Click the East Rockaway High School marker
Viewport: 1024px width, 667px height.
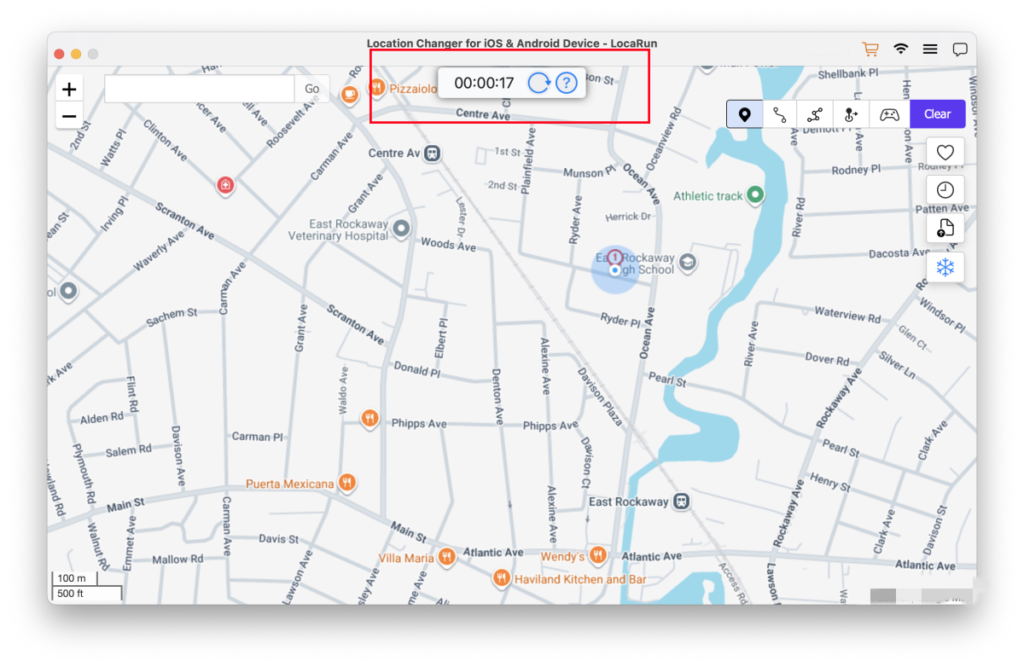click(x=688, y=263)
